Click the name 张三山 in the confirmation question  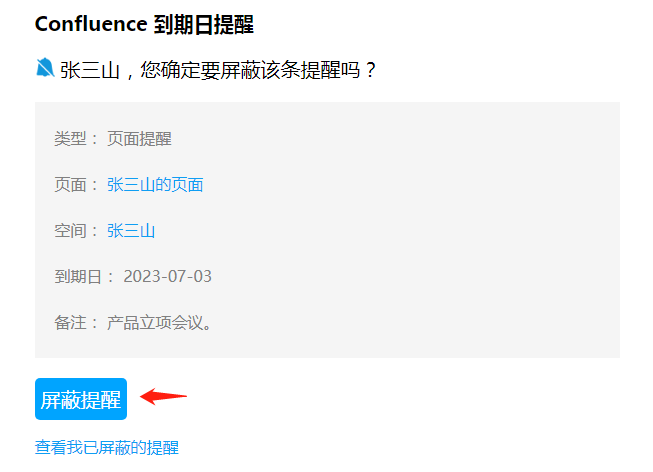click(x=90, y=70)
